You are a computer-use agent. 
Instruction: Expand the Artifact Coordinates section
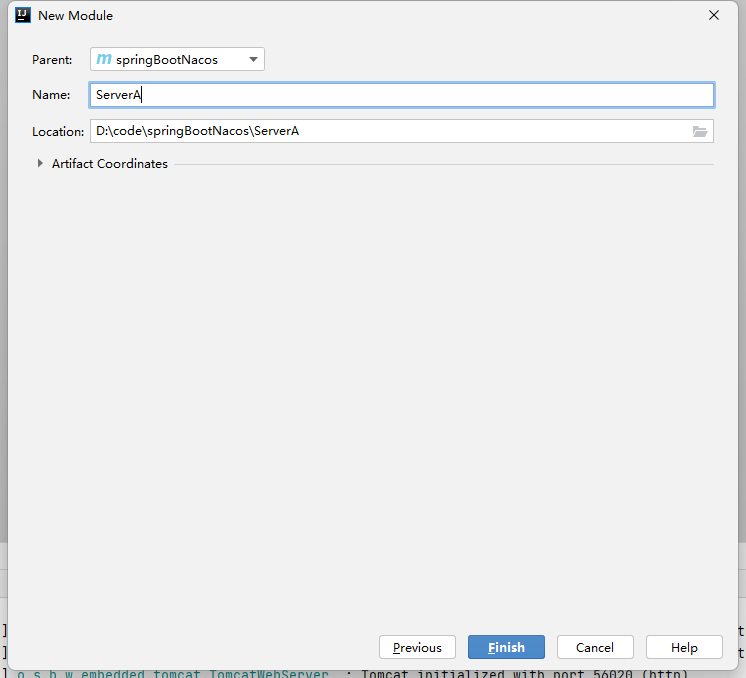coord(40,164)
